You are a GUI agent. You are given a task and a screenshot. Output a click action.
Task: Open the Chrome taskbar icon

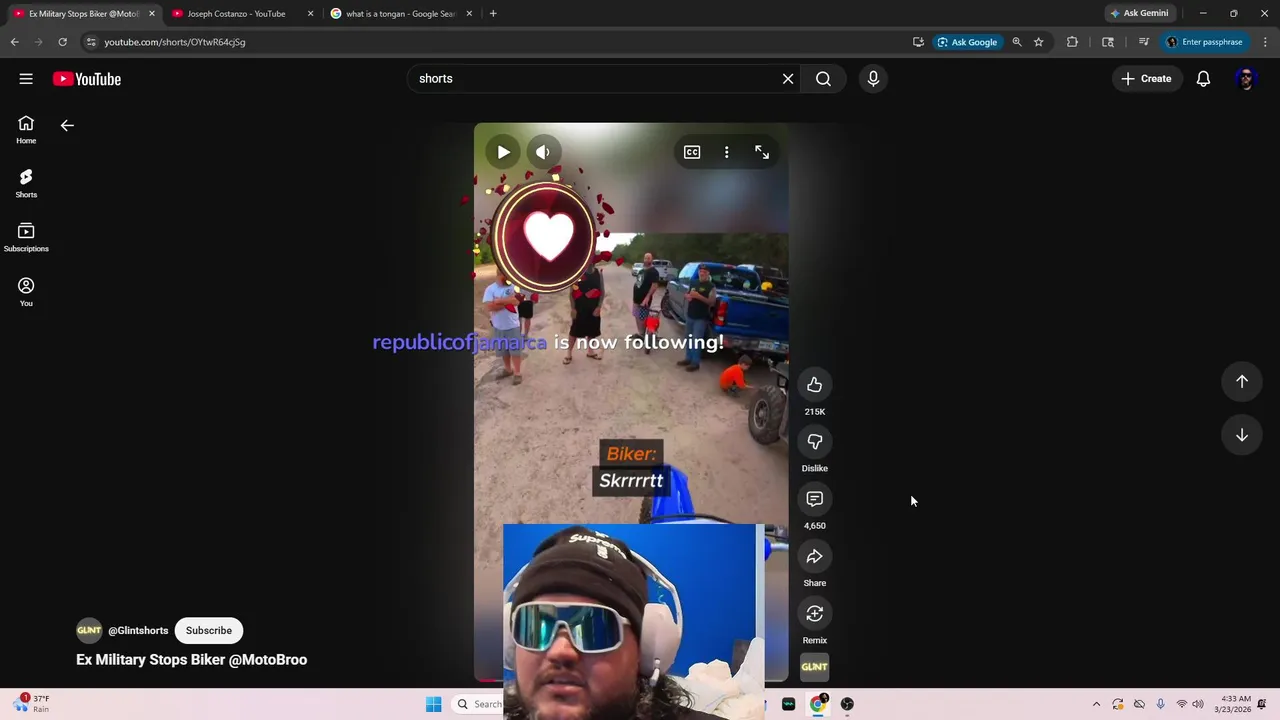pyautogui.click(x=818, y=704)
